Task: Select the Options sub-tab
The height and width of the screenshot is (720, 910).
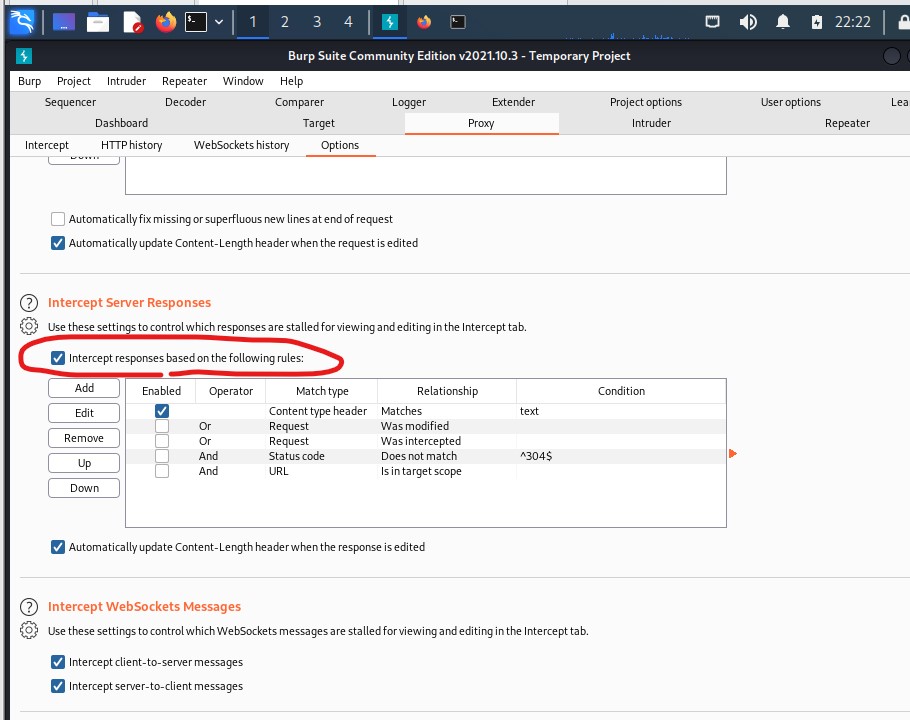Action: pyautogui.click(x=340, y=145)
